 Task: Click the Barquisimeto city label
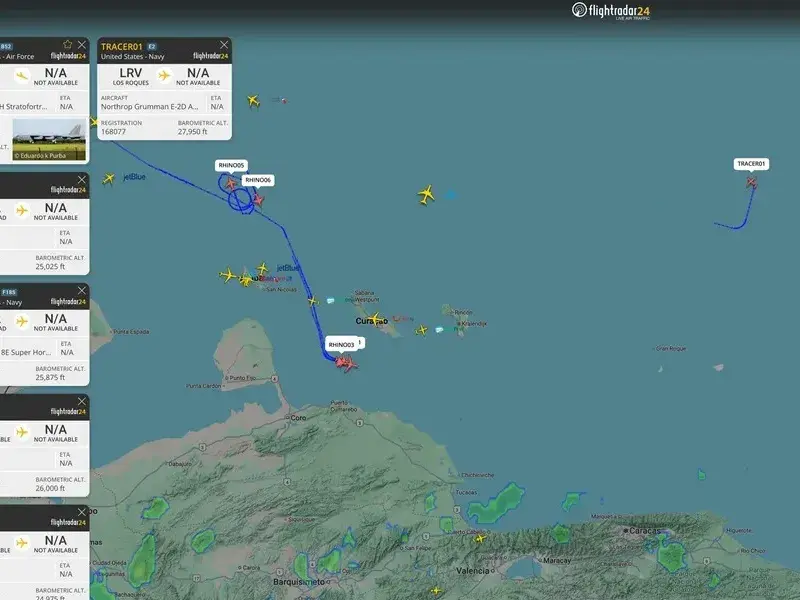coord(298,582)
